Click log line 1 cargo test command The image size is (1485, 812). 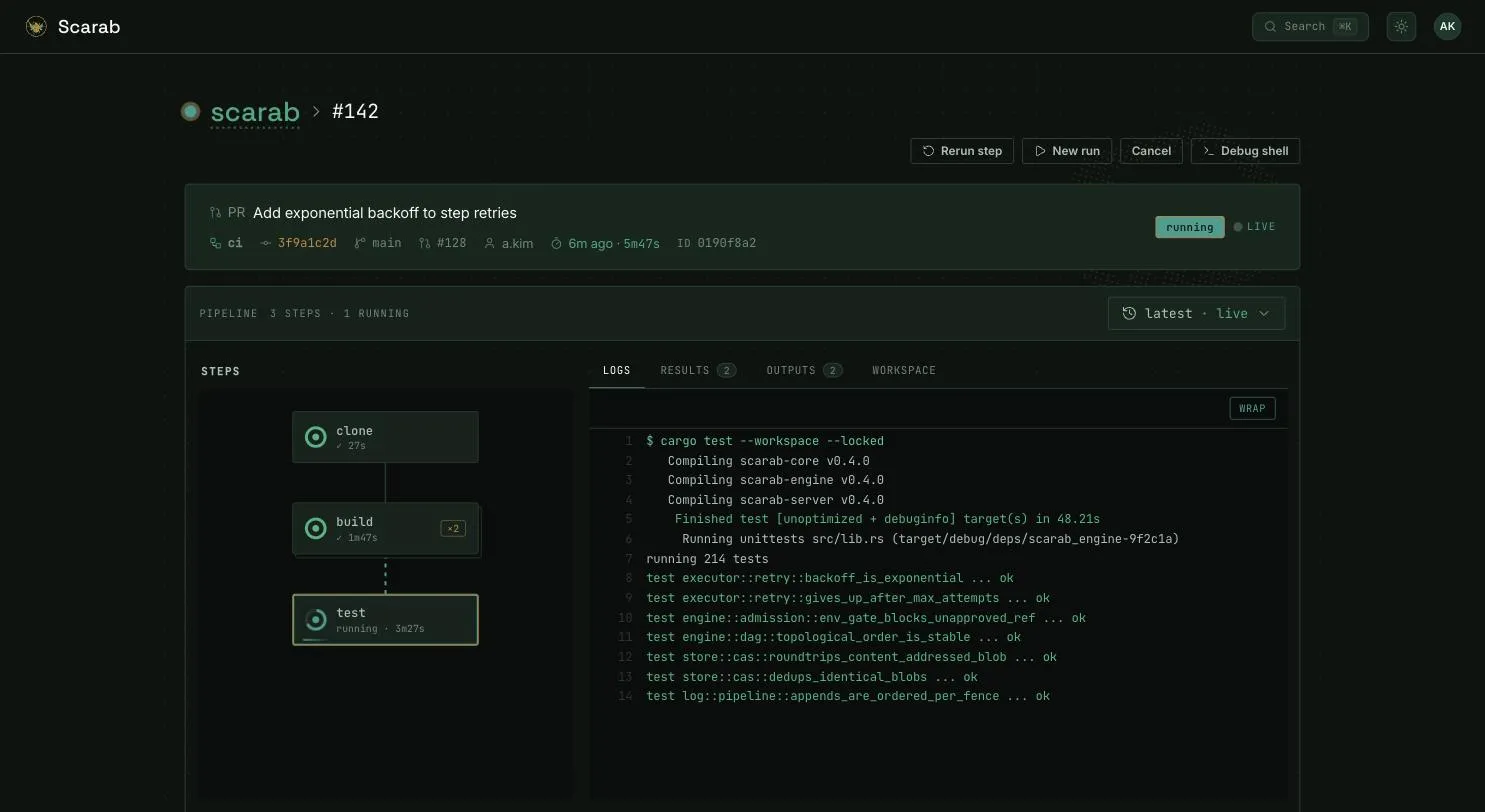pos(765,441)
